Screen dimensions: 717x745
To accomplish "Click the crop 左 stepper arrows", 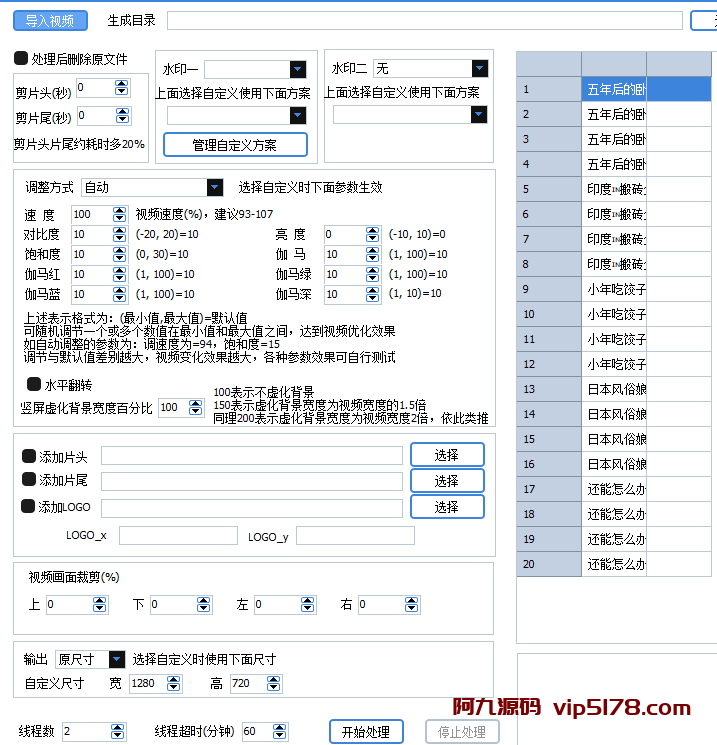I will click(x=307, y=604).
